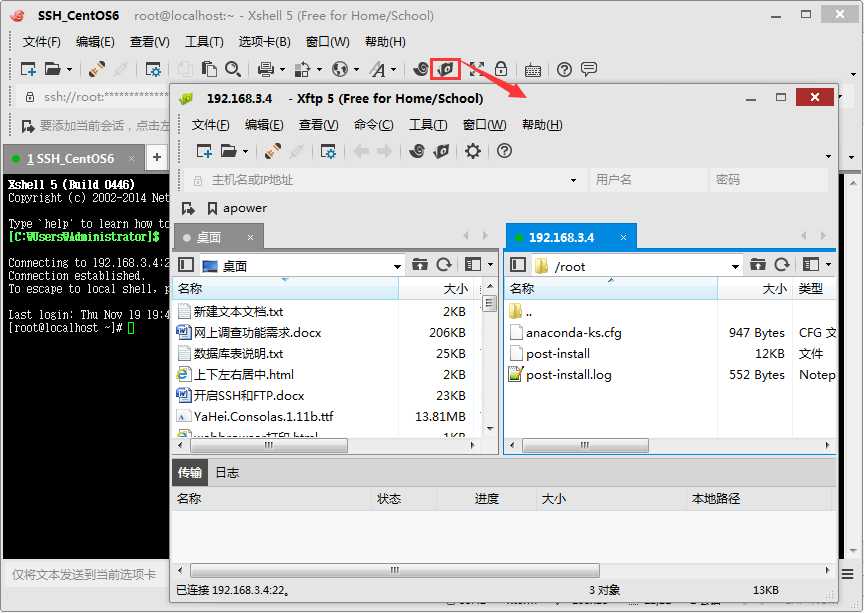Click the Paste icon in Xshell toolbar

pyautogui.click(x=209, y=69)
